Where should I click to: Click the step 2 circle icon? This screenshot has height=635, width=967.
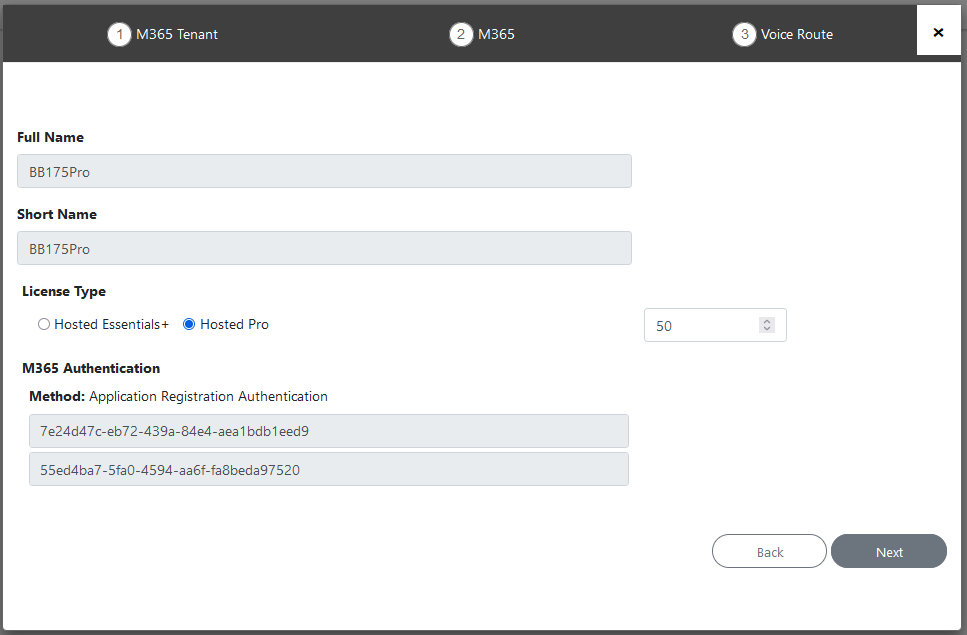pyautogui.click(x=461, y=35)
